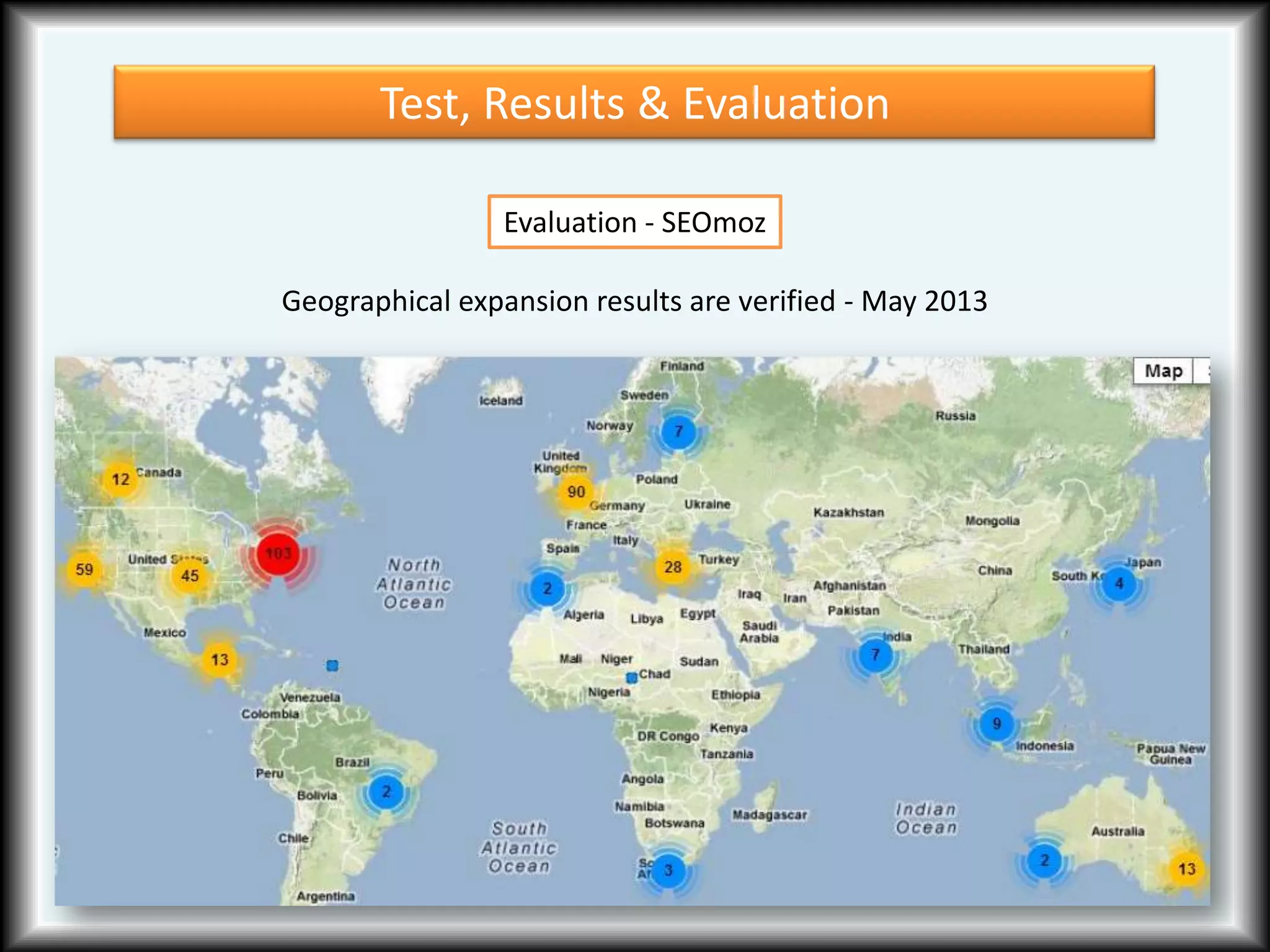Select the 13 cluster near Mexico
This screenshot has height=952, width=1270.
click(220, 659)
